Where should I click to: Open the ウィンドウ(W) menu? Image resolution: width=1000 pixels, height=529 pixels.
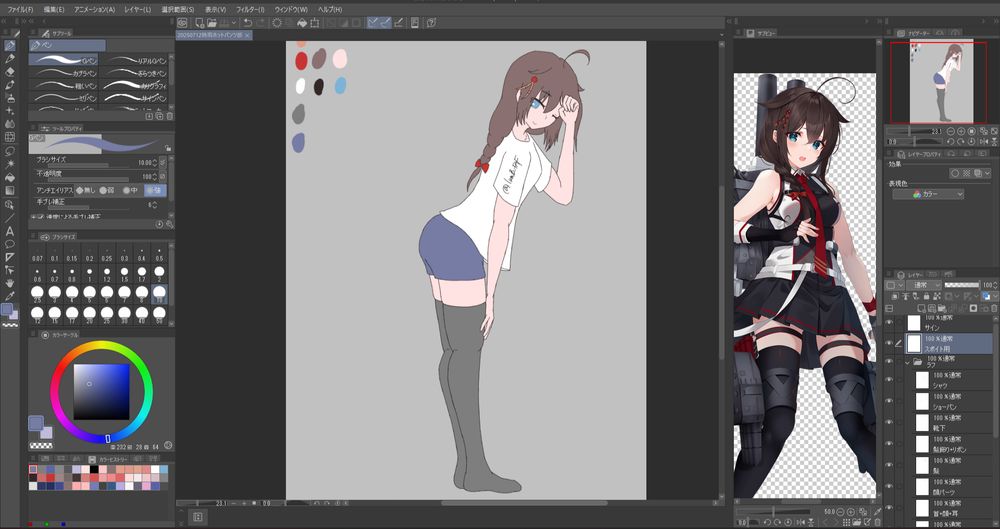click(x=291, y=10)
